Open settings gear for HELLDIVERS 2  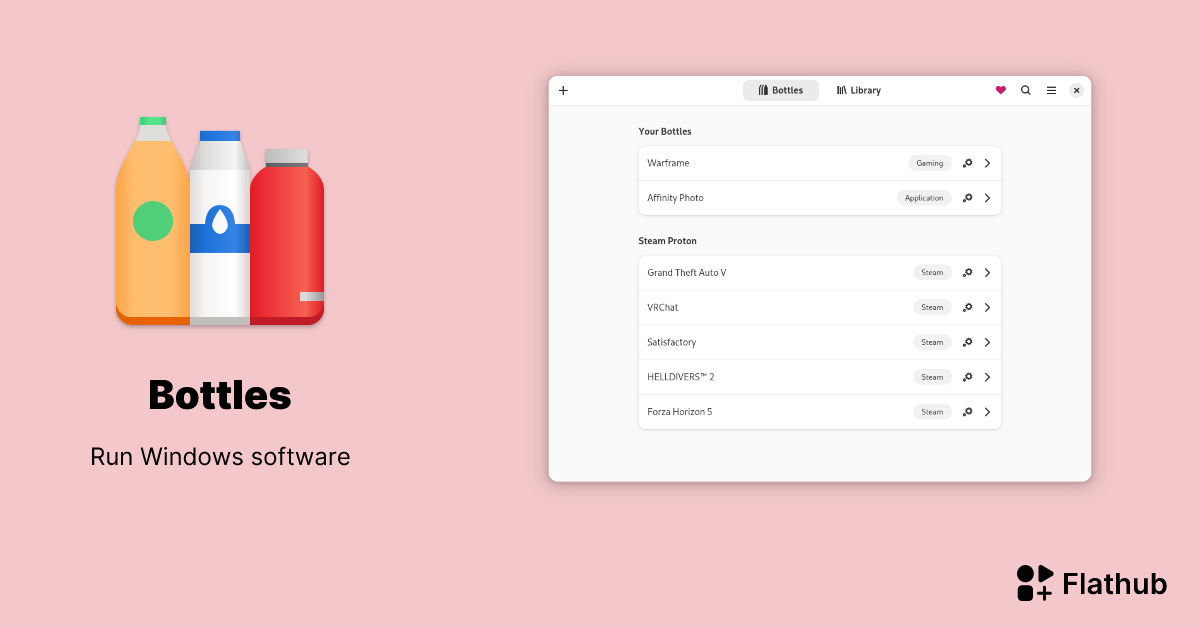[966, 377]
